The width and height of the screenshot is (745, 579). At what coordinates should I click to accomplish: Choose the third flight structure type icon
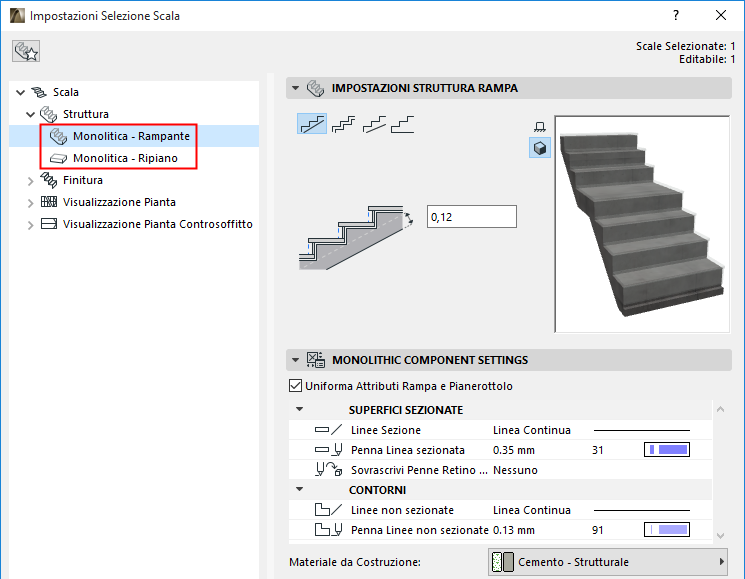click(374, 124)
